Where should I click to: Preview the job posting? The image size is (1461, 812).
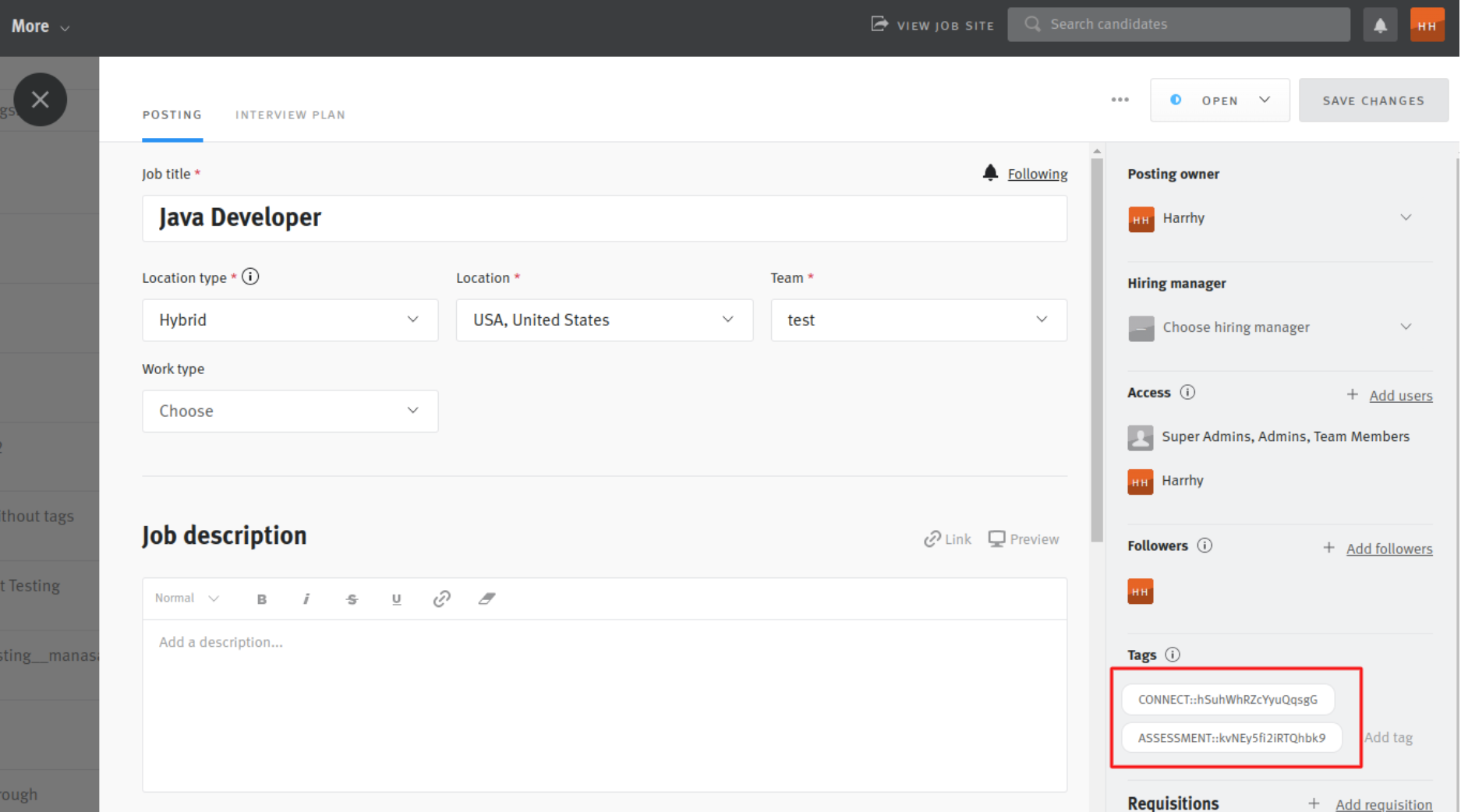[x=1022, y=538]
